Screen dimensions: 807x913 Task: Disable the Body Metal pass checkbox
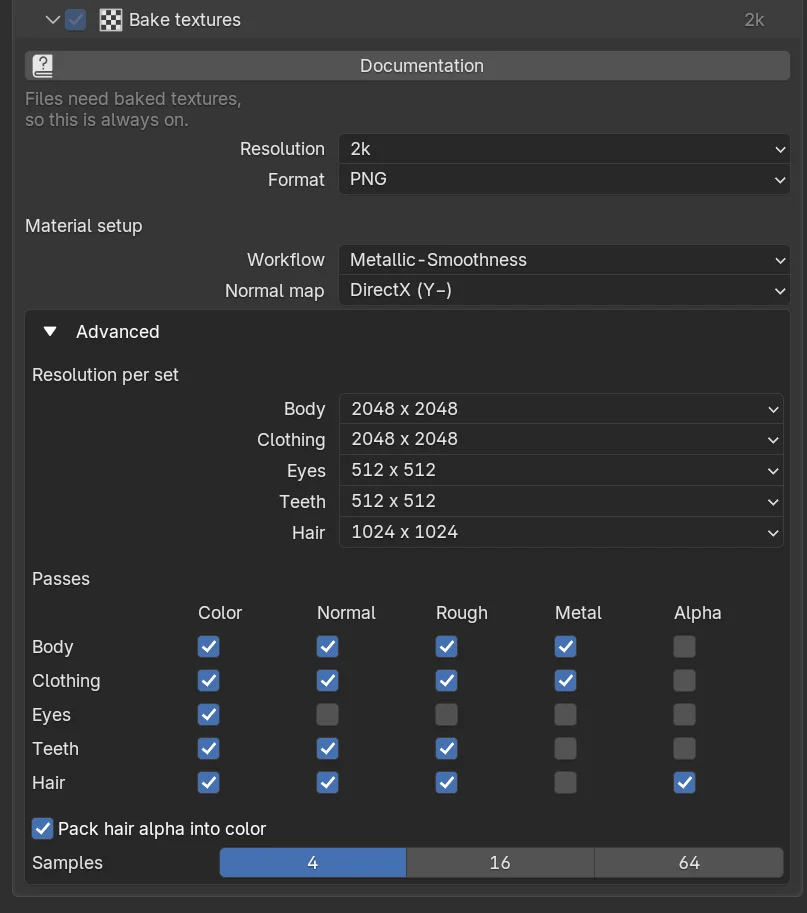(565, 646)
